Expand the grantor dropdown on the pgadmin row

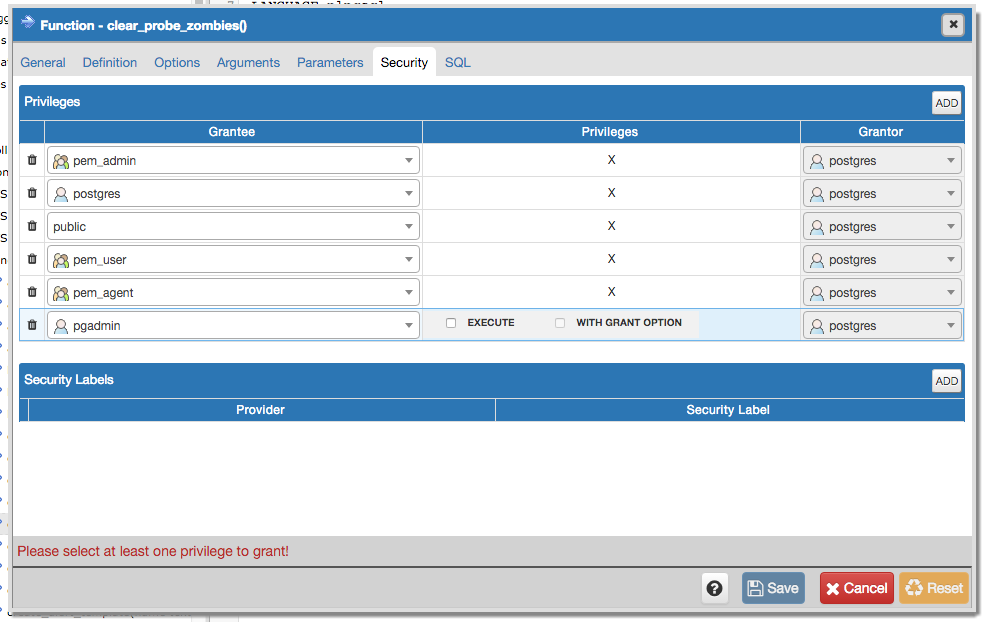tap(954, 324)
